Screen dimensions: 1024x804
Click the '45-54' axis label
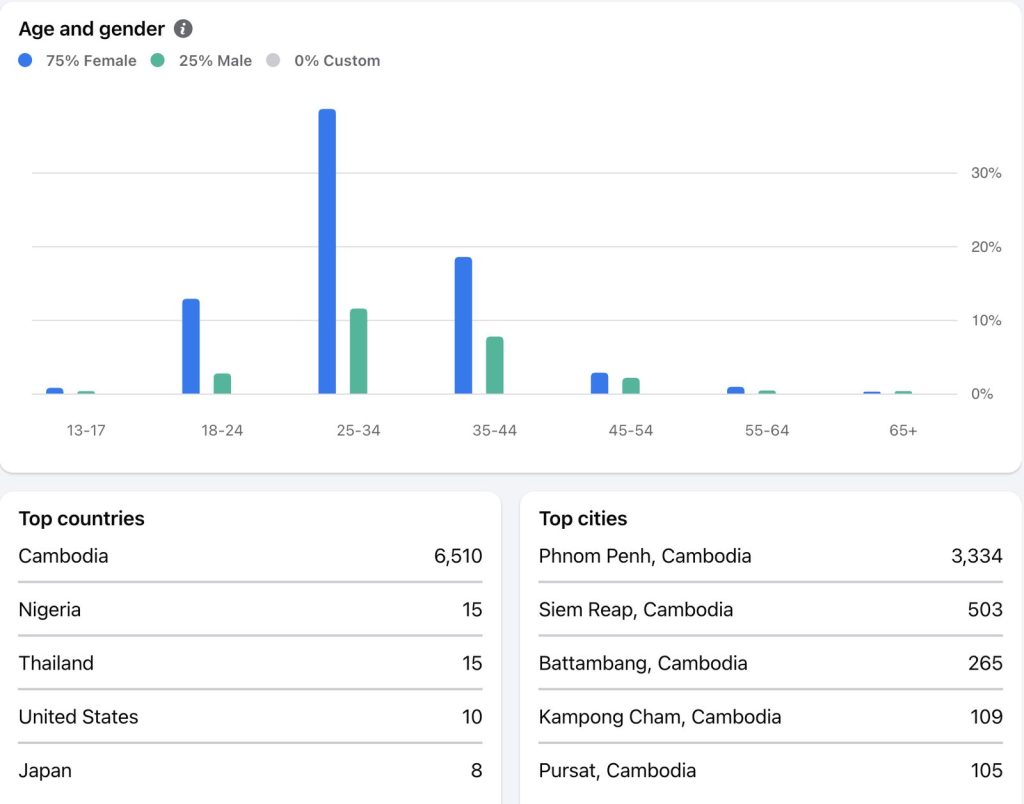pos(631,430)
